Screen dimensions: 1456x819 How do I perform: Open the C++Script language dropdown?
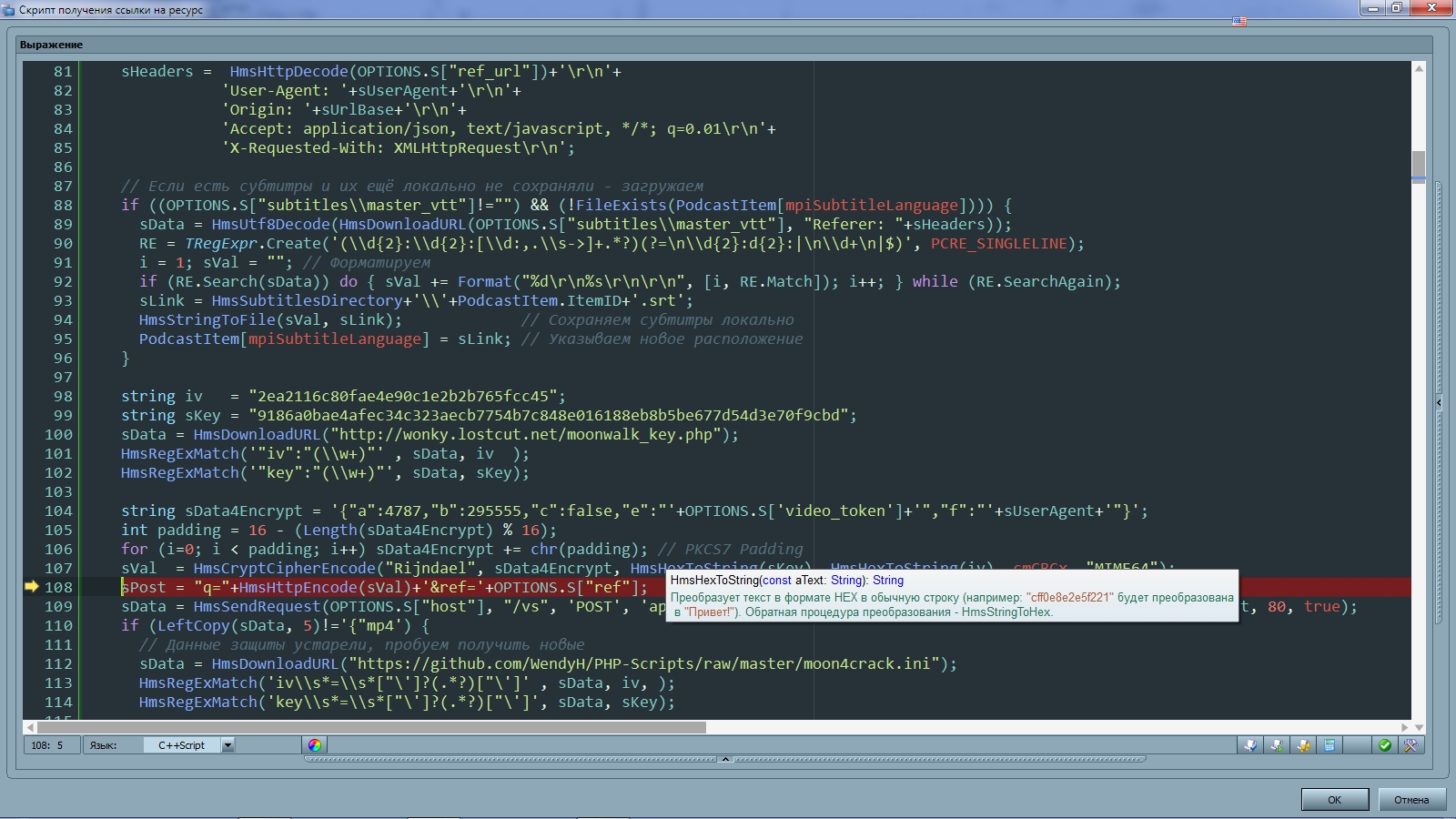pyautogui.click(x=227, y=745)
